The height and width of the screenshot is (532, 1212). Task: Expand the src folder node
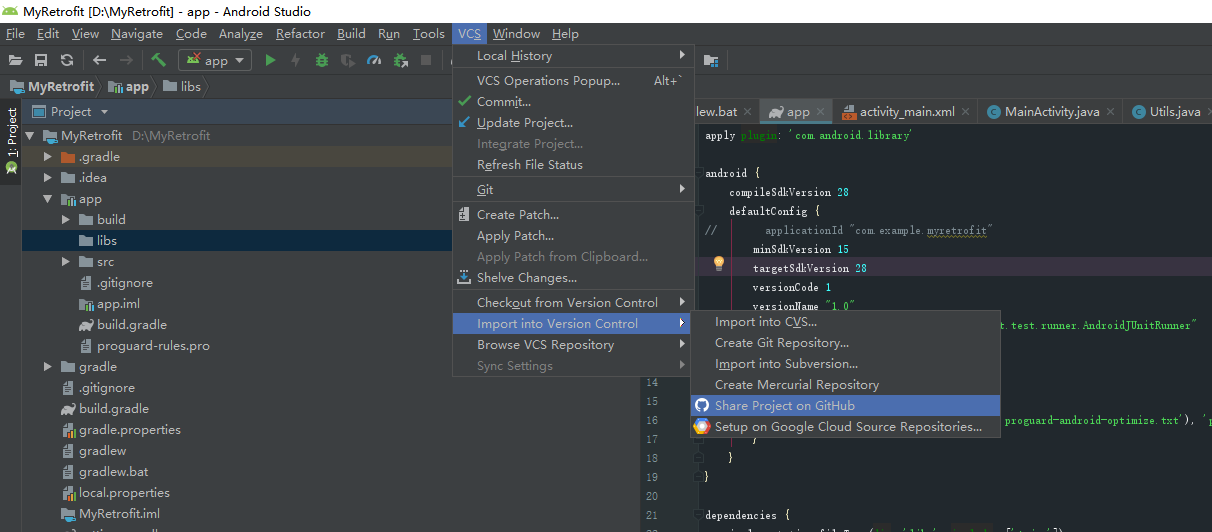coord(66,262)
